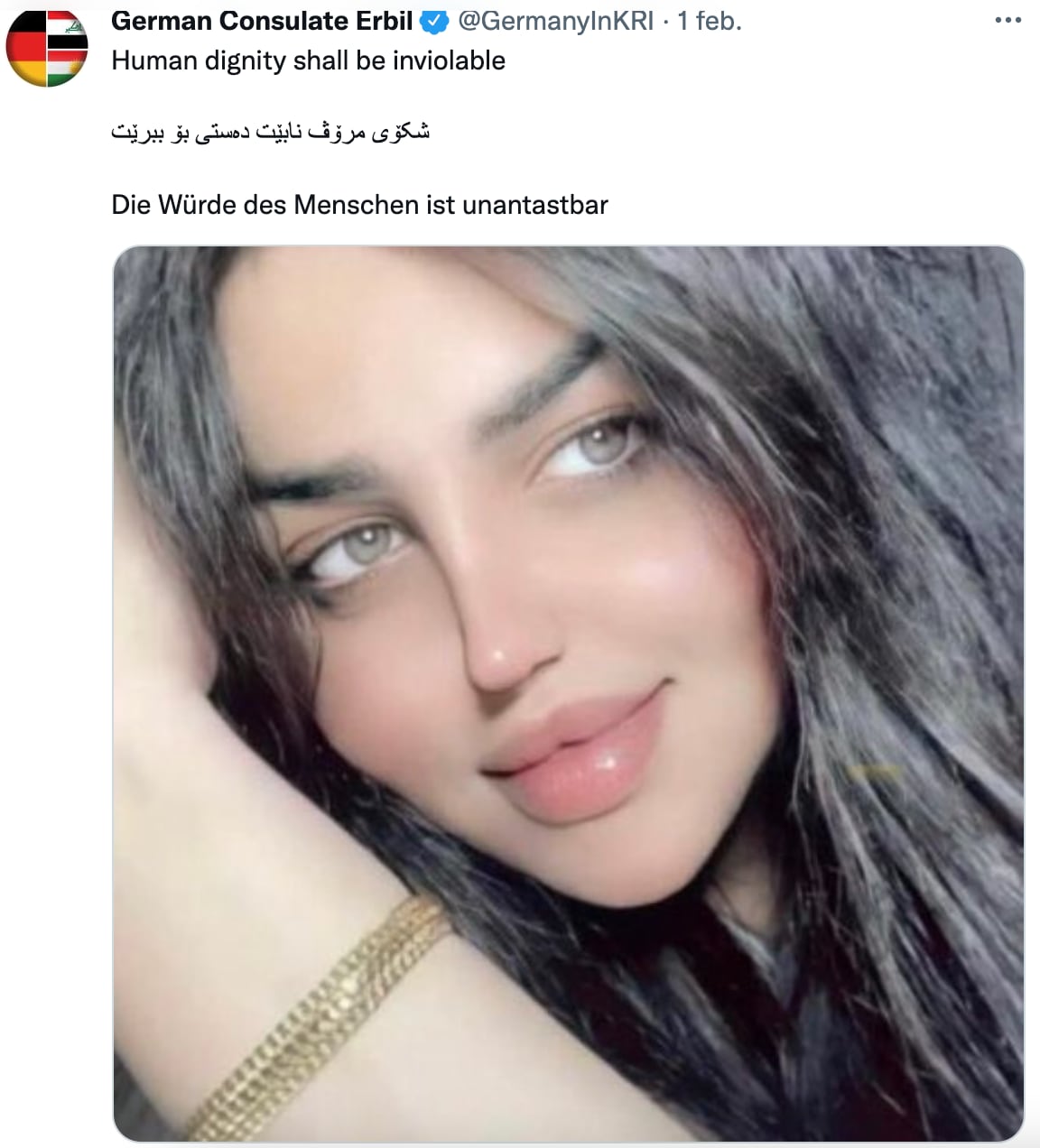Click the German flag half of the avatar
The image size is (1040, 1148).
(26, 47)
